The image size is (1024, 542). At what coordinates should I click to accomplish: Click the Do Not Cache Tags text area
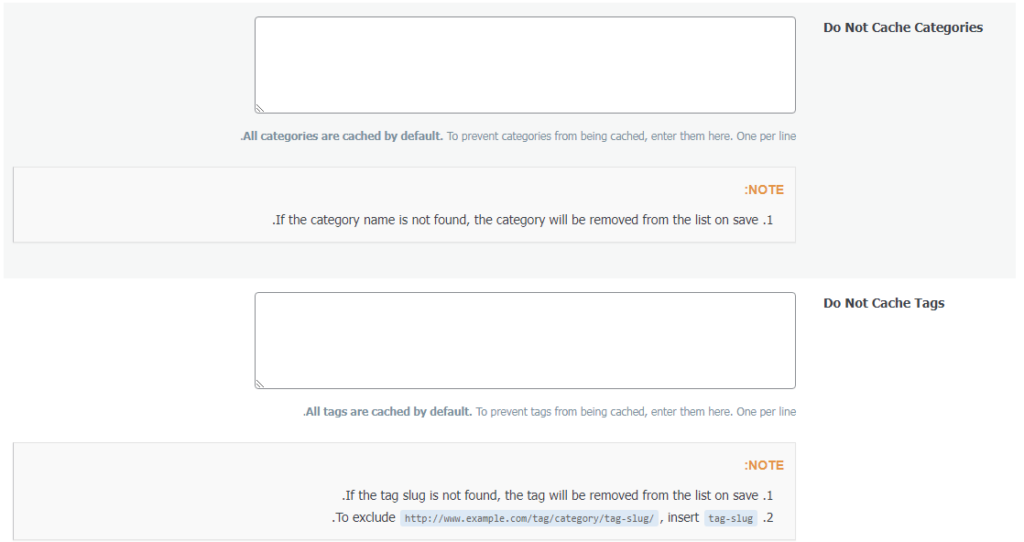(525, 340)
